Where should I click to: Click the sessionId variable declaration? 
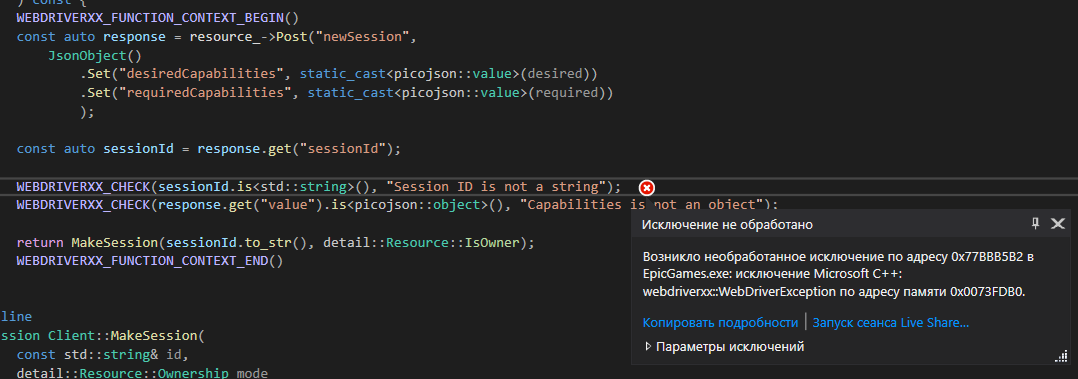(138, 149)
